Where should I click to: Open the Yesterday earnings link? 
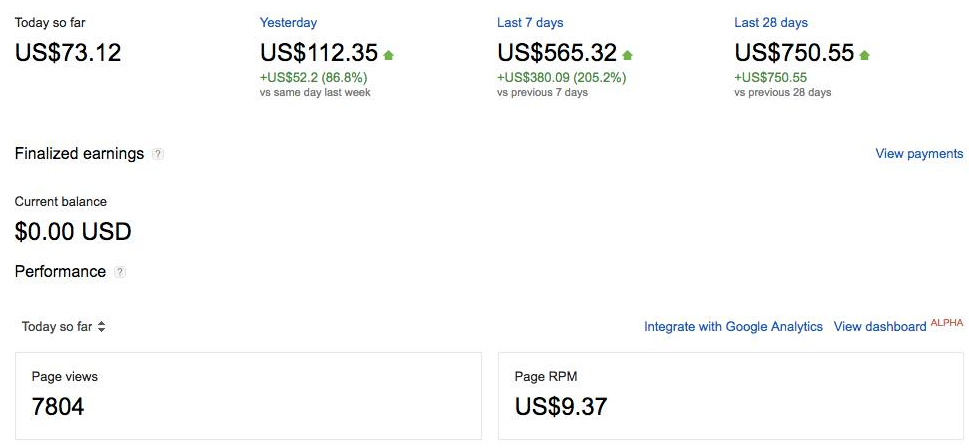pyautogui.click(x=288, y=23)
